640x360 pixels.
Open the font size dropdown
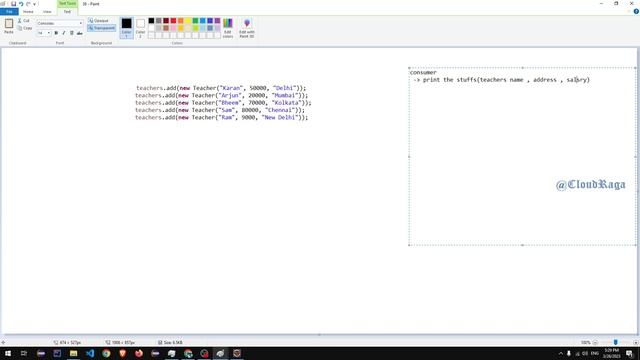pos(49,33)
